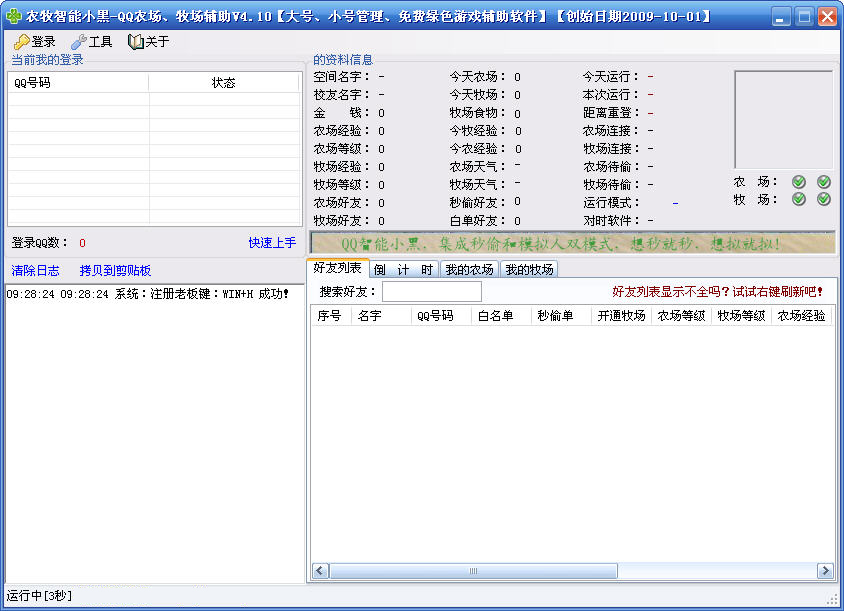Viewport: 844px width, 611px height.
Task: Click the resize grip in the status bar corner
Action: click(x=832, y=599)
